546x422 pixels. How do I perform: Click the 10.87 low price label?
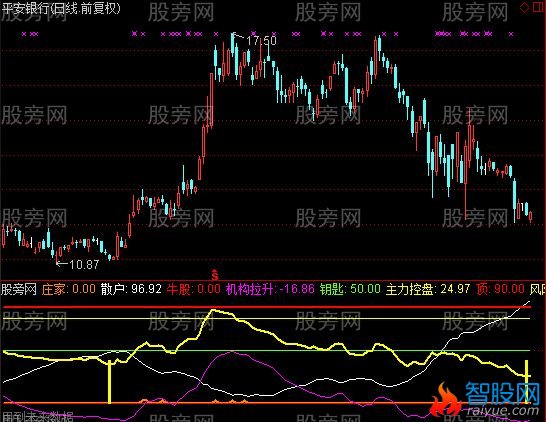pyautogui.click(x=84, y=265)
